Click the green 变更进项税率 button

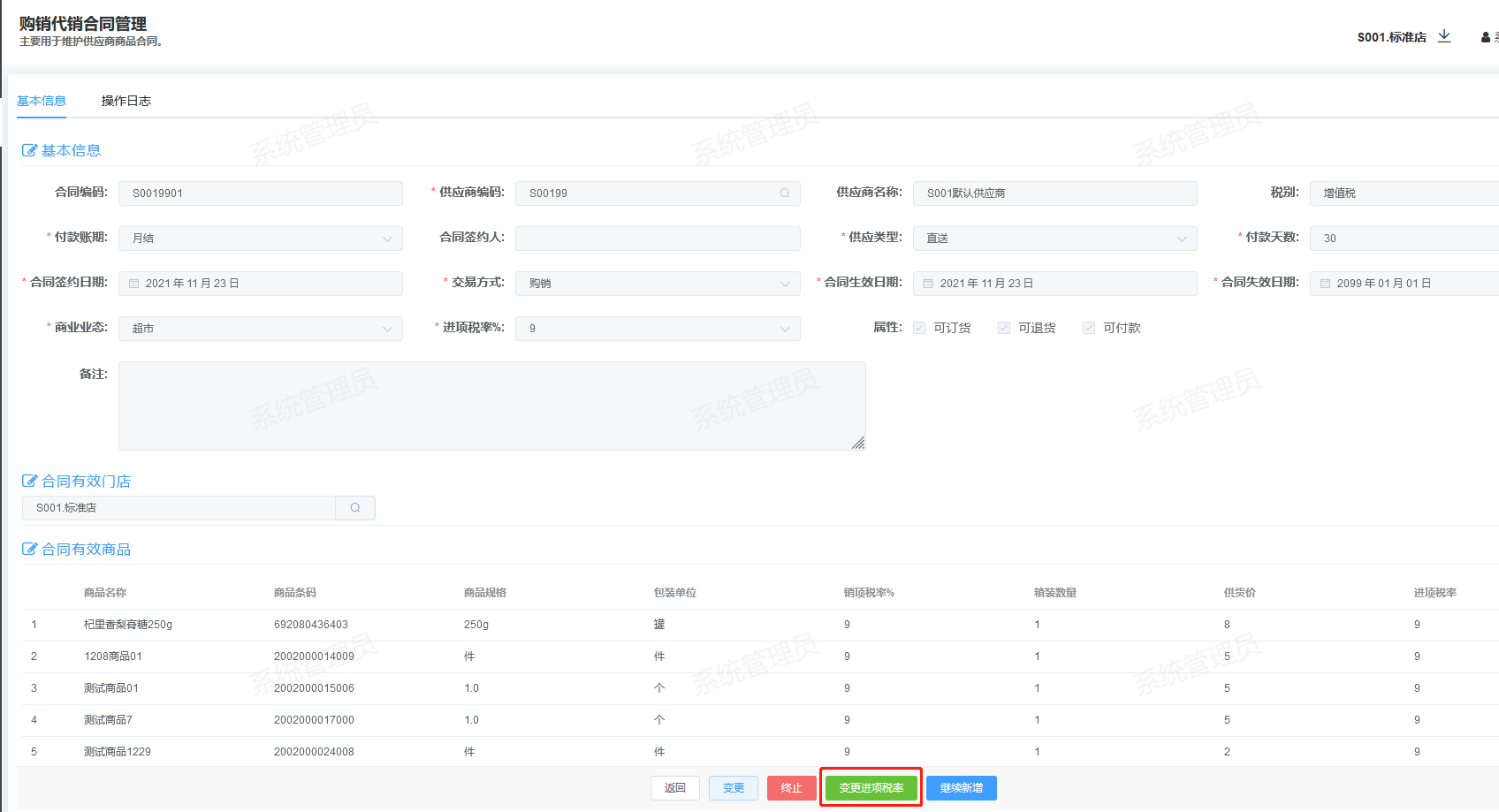[x=871, y=788]
